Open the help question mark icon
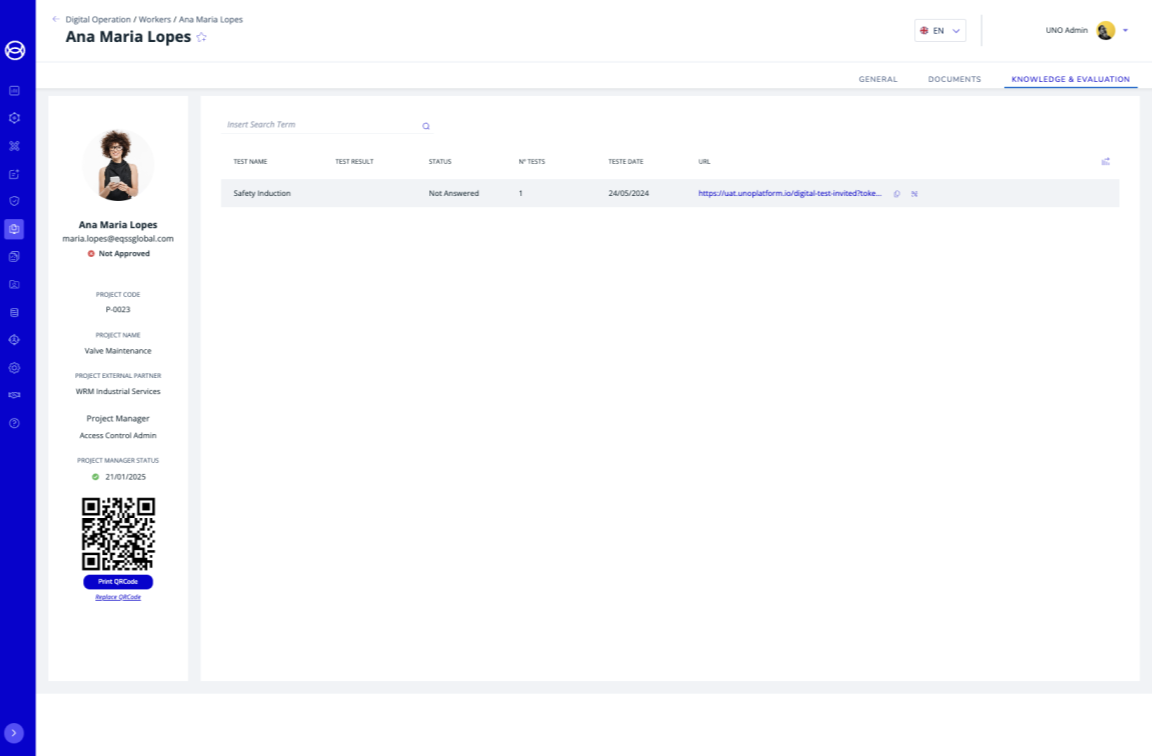Screen dimensions: 1152x756 (x=14, y=423)
